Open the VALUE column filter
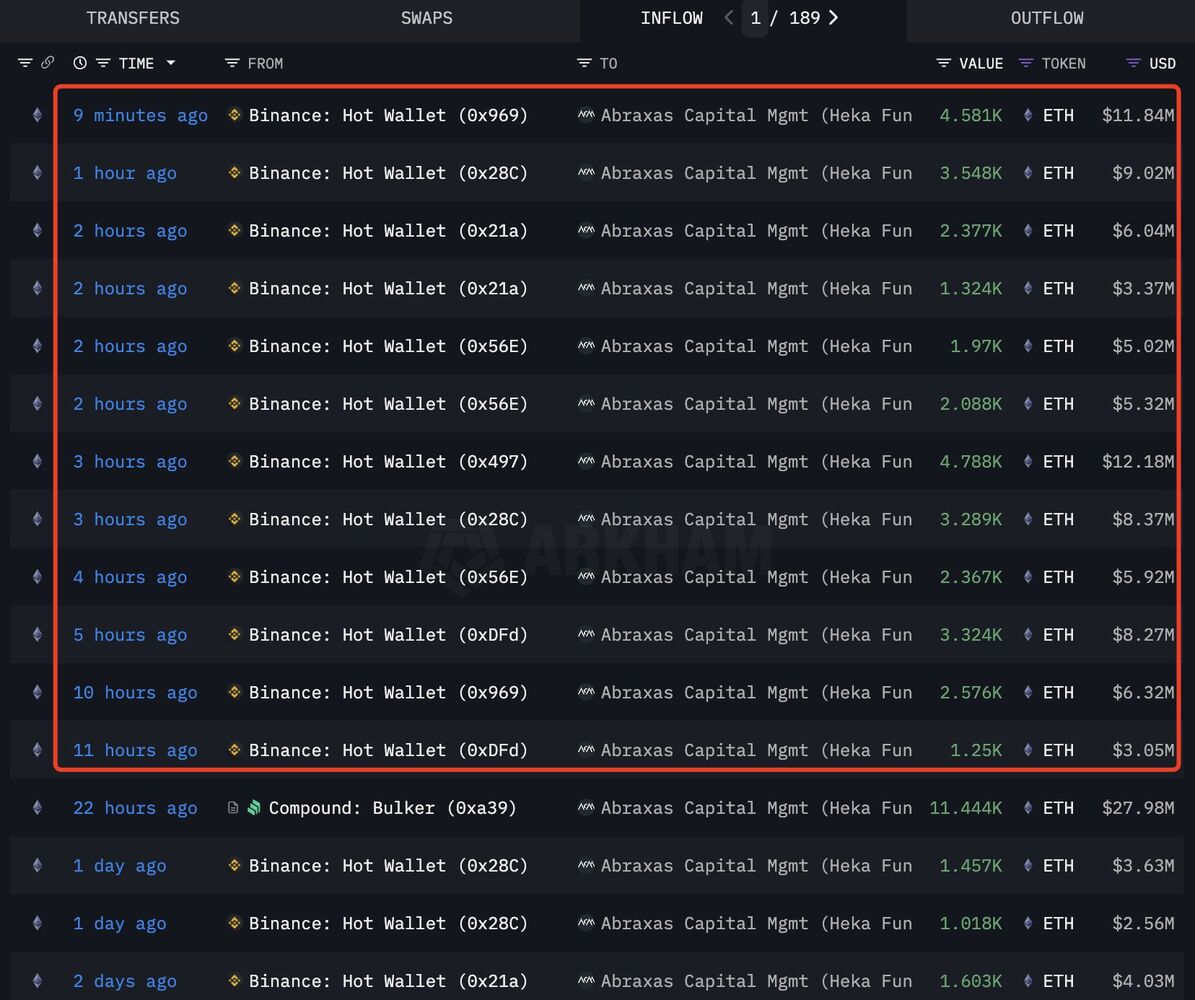 (x=944, y=63)
